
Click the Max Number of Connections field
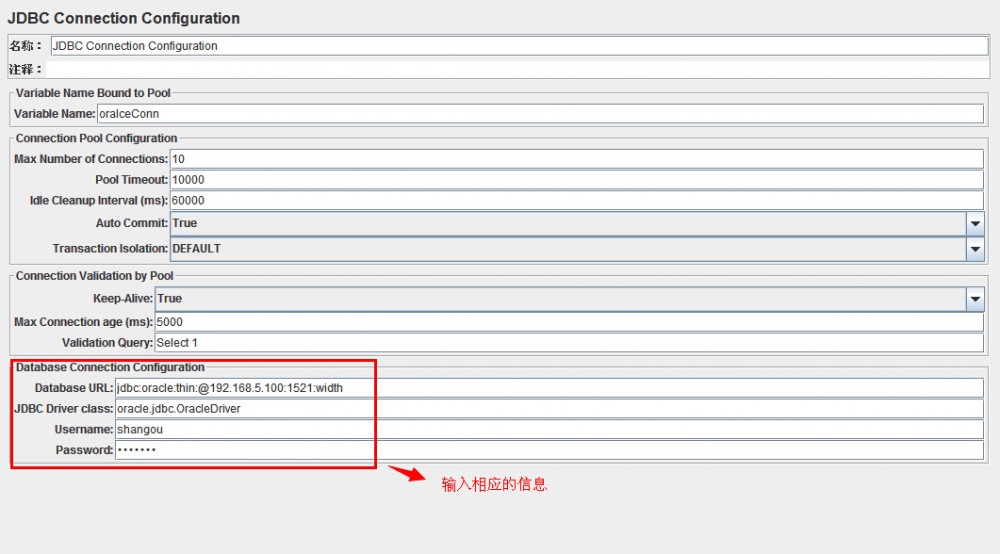click(577, 159)
